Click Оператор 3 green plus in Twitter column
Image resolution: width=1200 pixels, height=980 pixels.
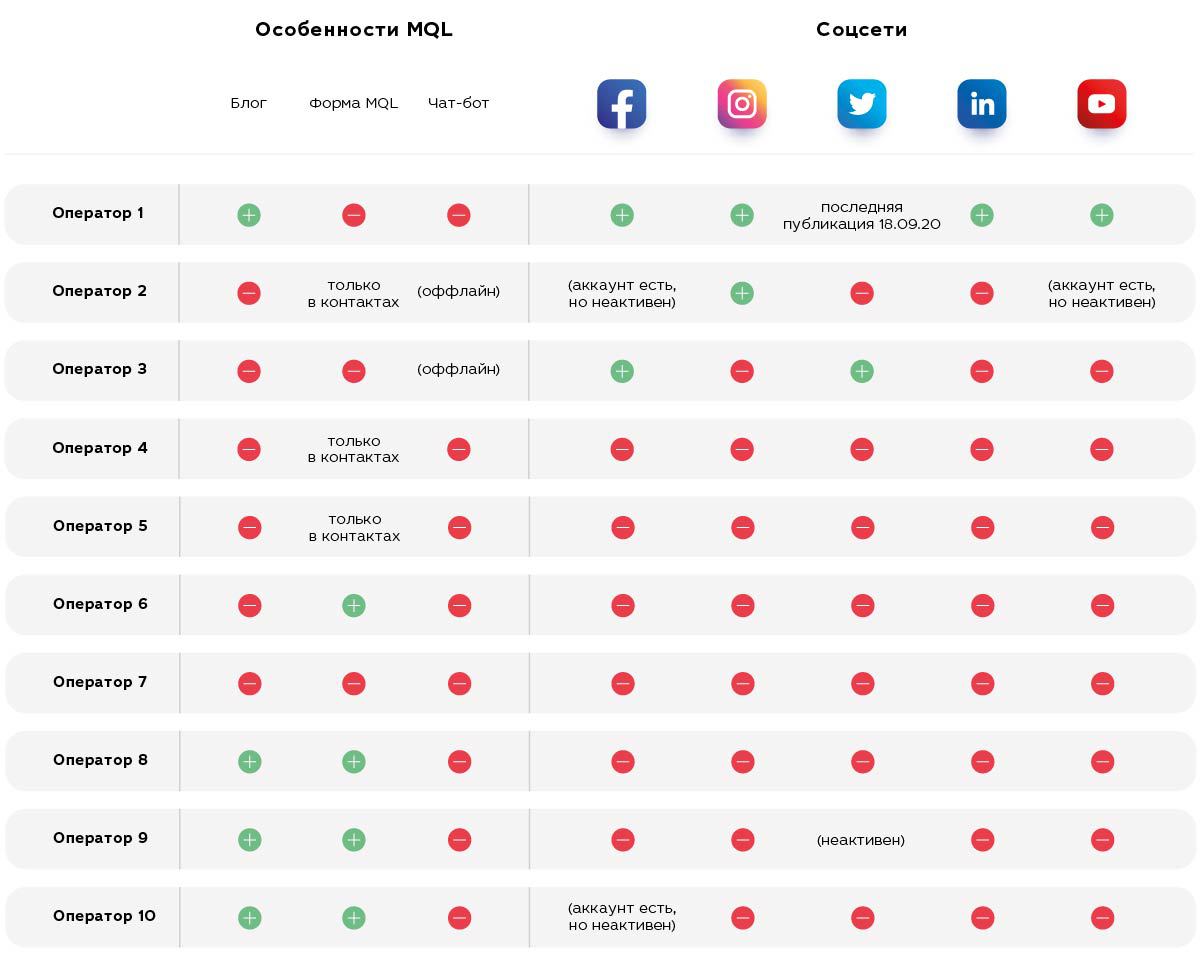(862, 371)
